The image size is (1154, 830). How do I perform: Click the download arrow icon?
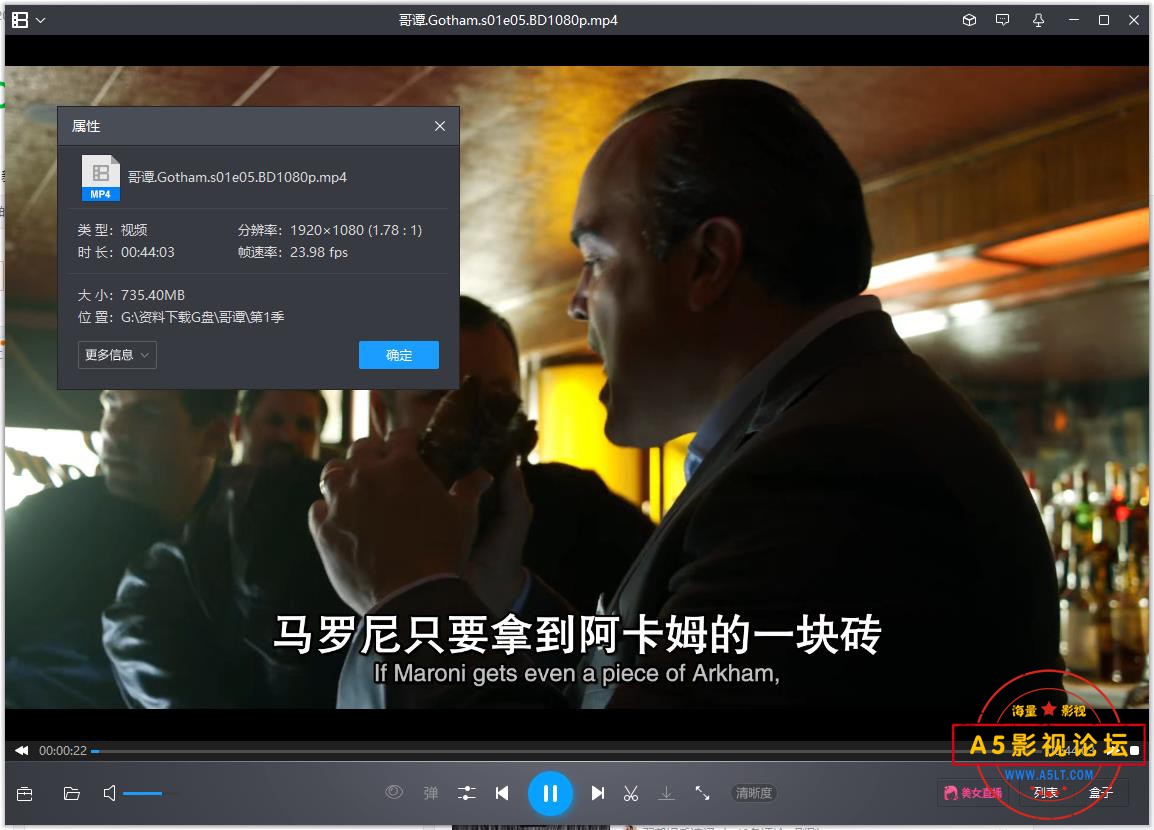[x=666, y=792]
